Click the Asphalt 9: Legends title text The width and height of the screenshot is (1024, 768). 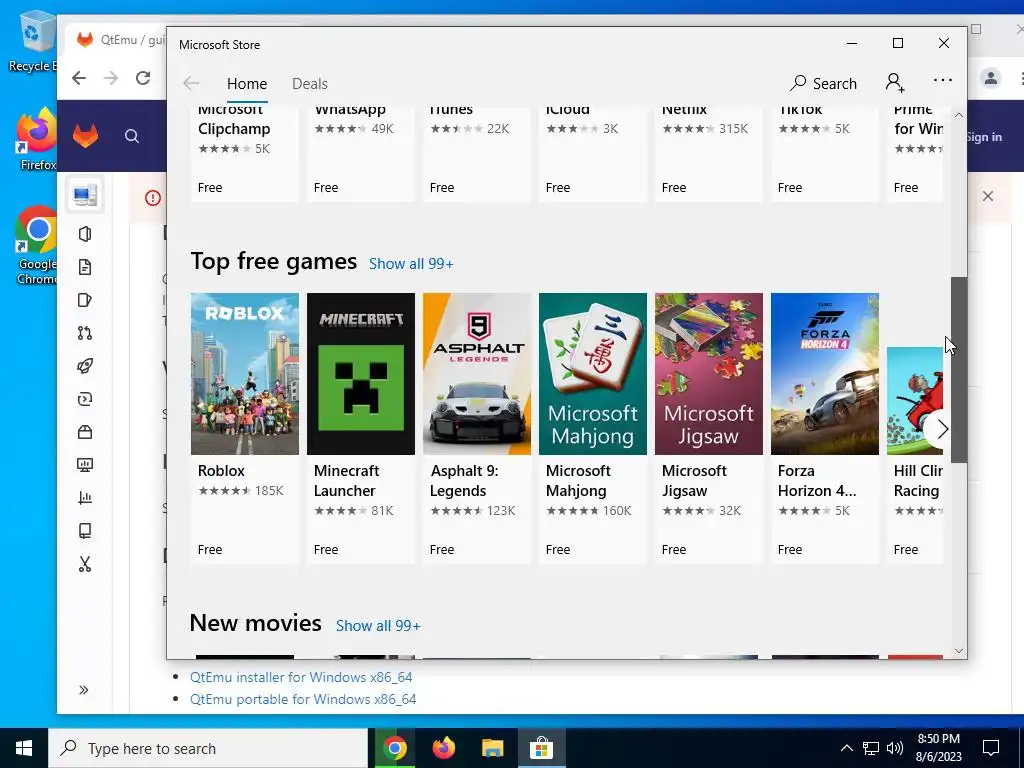(x=465, y=481)
